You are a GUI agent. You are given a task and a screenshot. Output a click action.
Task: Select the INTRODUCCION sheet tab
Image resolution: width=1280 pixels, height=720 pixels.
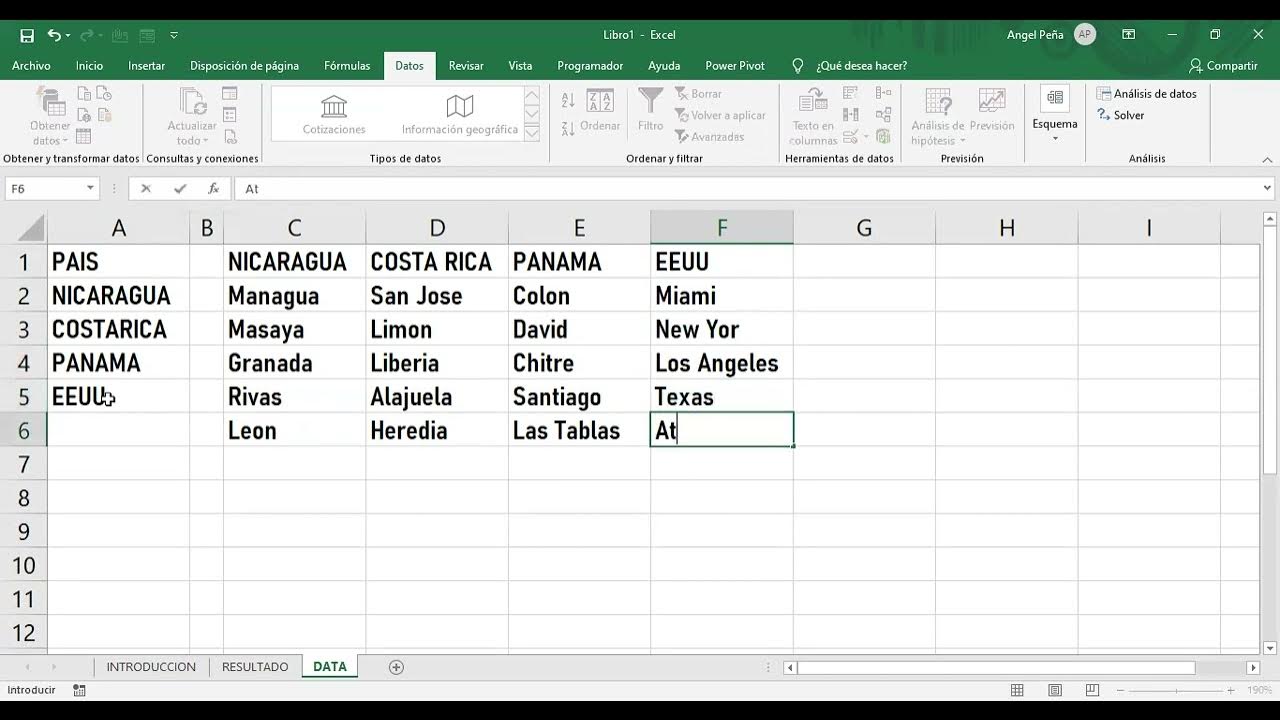click(x=151, y=667)
